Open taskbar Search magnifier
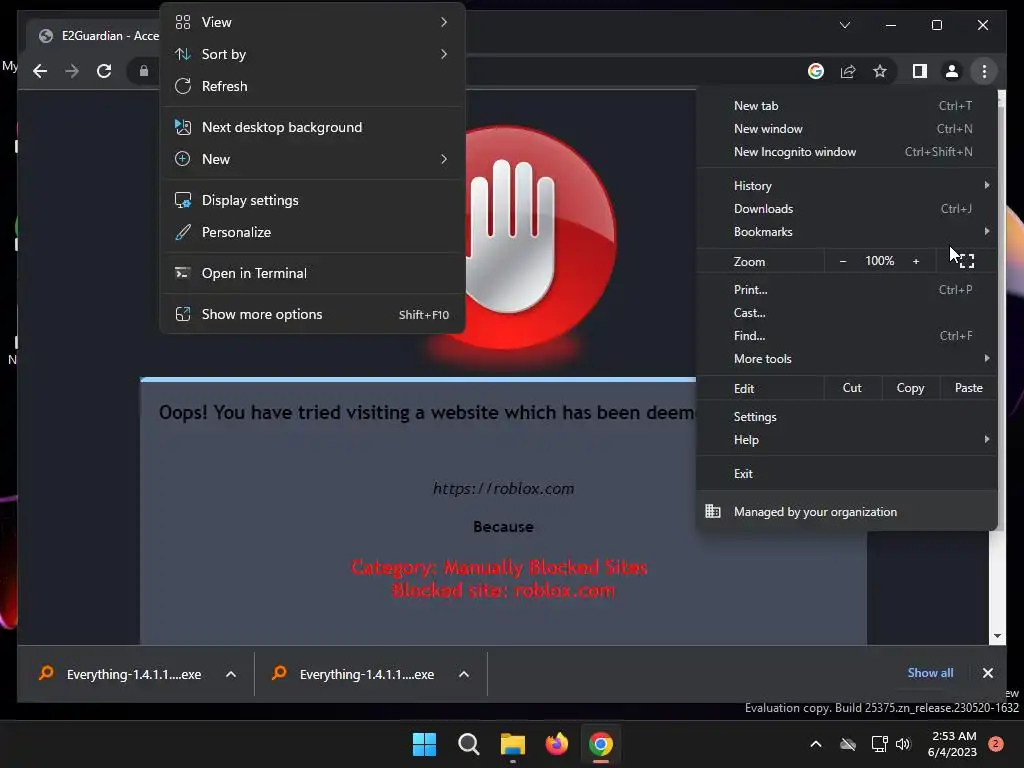The image size is (1024, 768). pyautogui.click(x=468, y=744)
